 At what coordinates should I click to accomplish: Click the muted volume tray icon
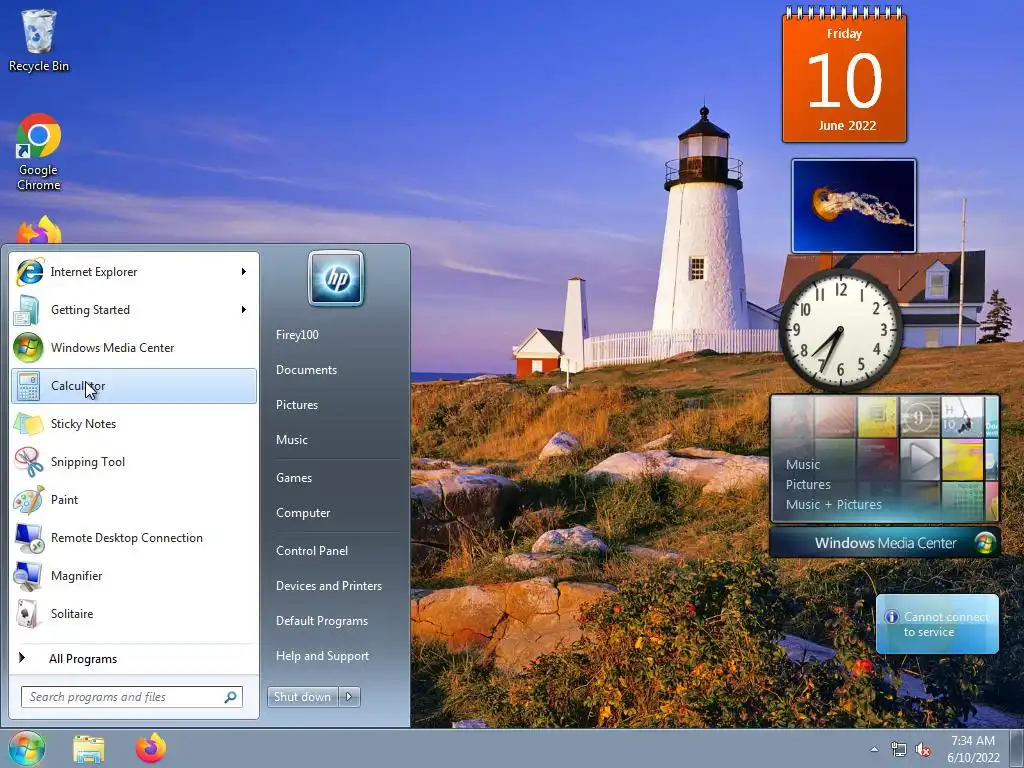tap(923, 750)
